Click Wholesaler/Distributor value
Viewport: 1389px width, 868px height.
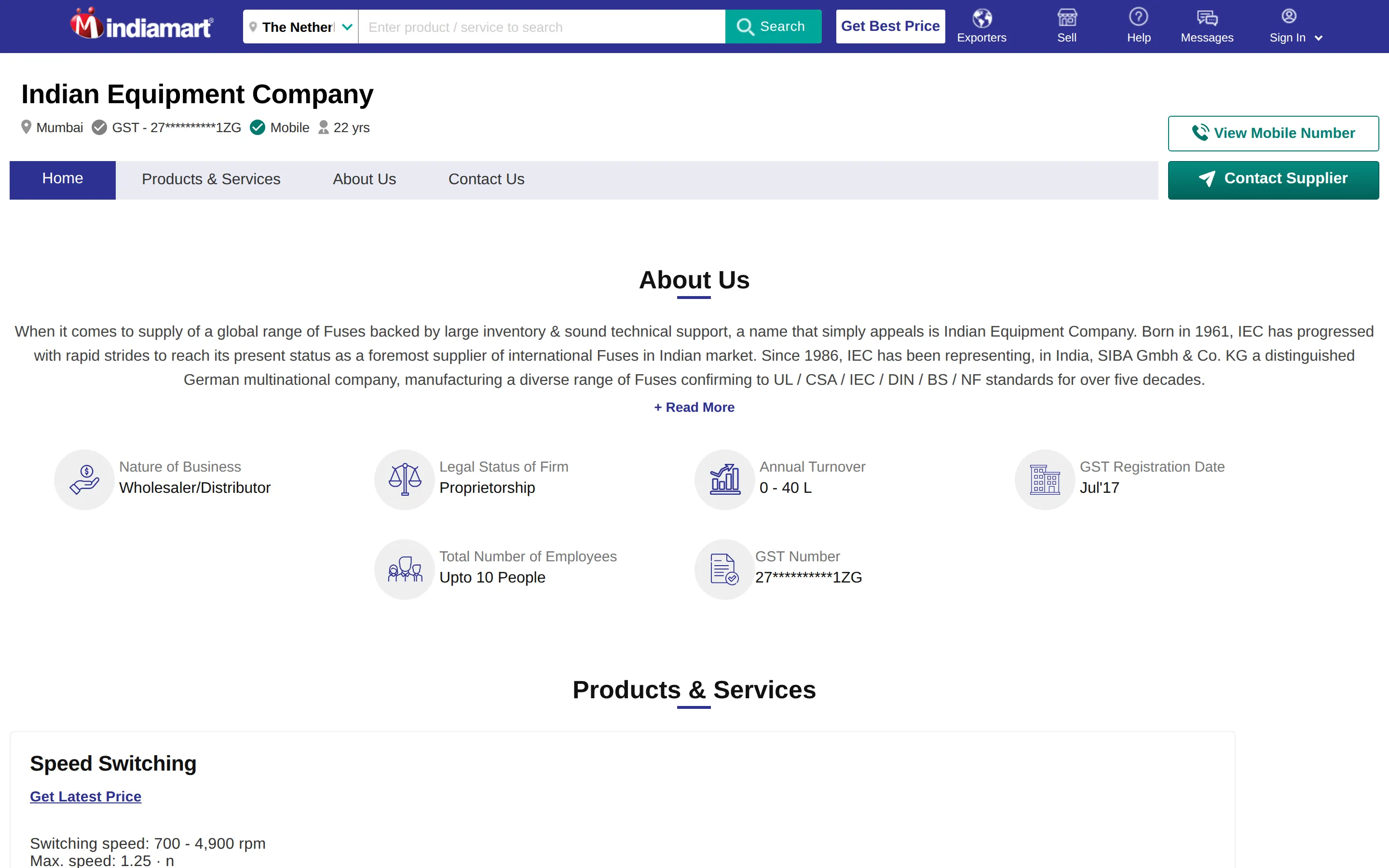[194, 488]
